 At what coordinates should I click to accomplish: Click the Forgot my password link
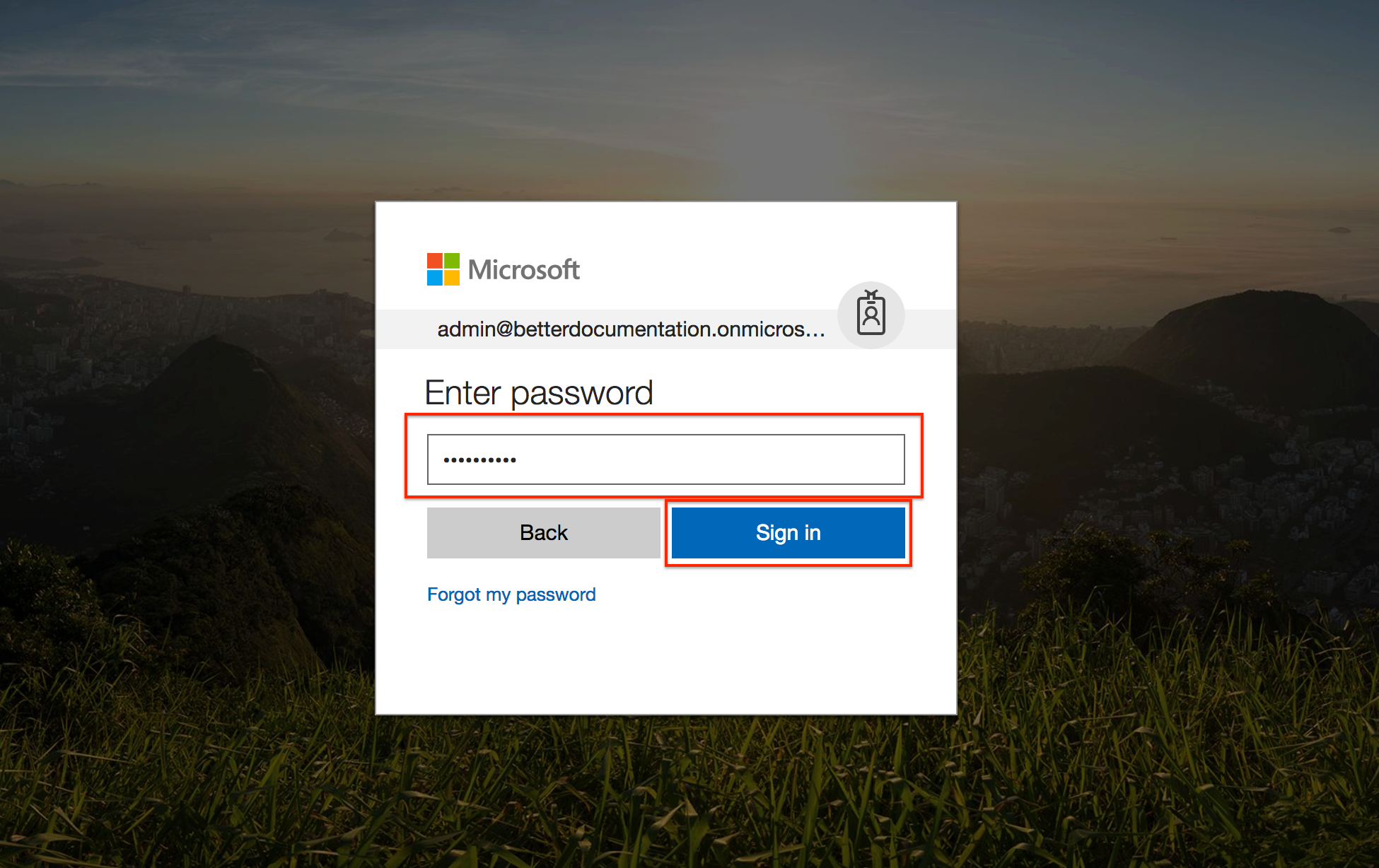point(510,595)
